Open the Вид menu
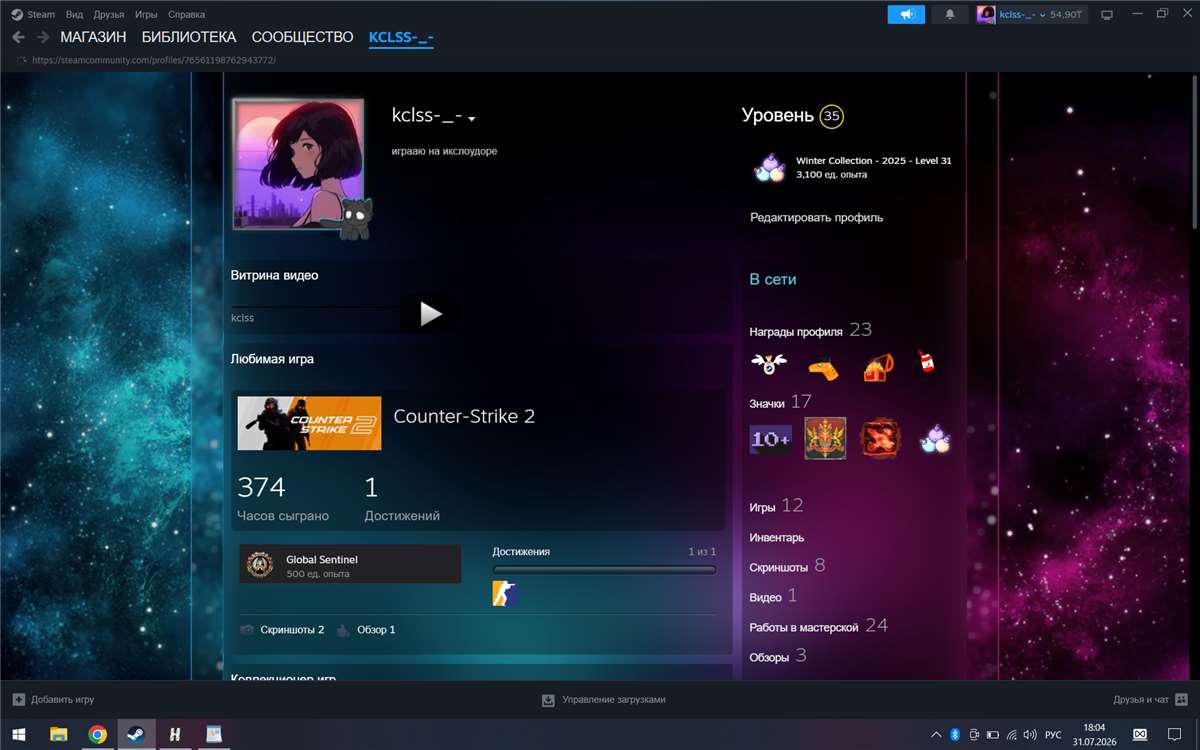The width and height of the screenshot is (1200, 750). click(74, 15)
